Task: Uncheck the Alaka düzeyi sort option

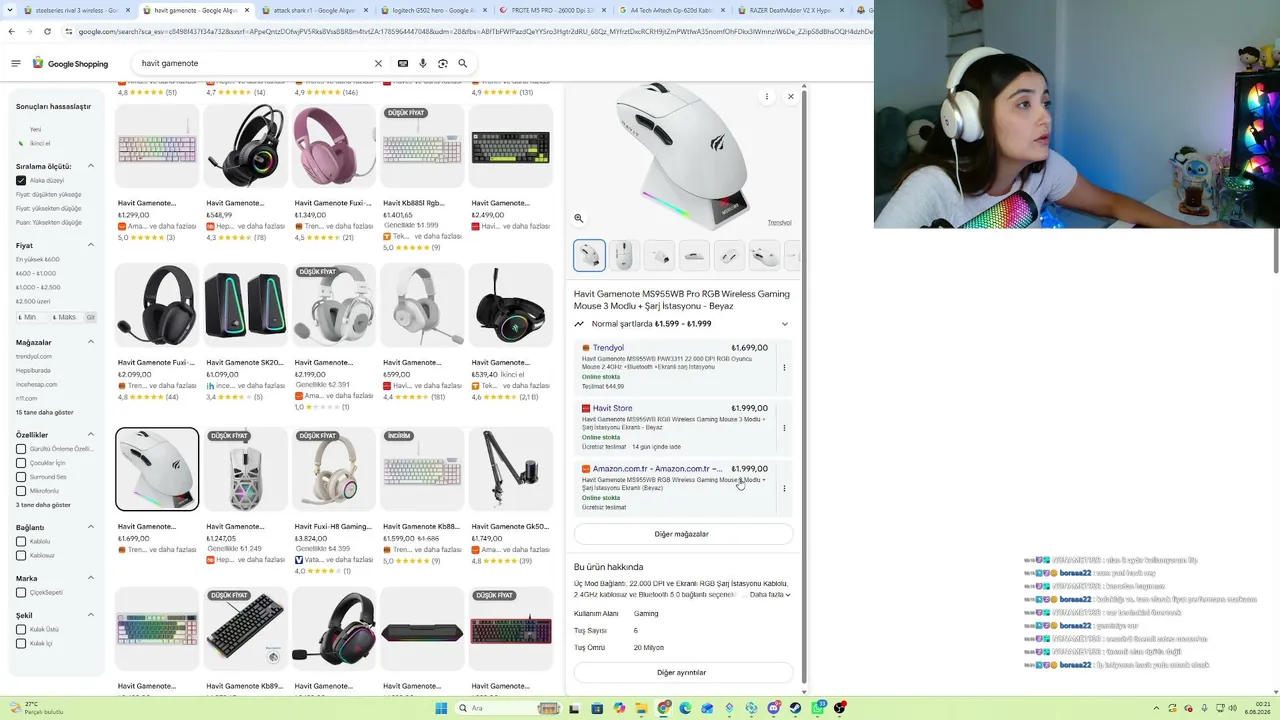Action: [21, 181]
